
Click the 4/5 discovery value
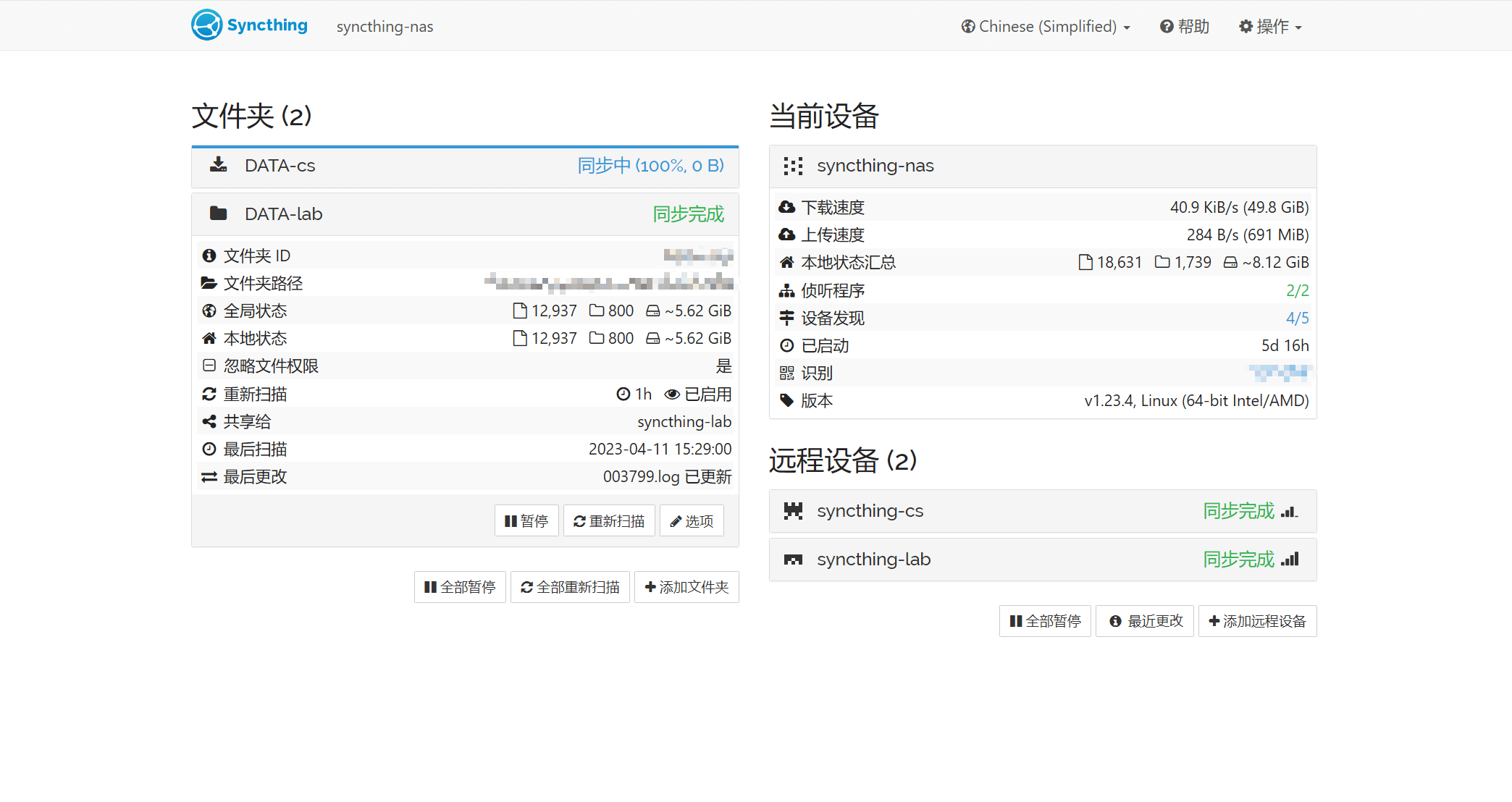pos(1297,318)
